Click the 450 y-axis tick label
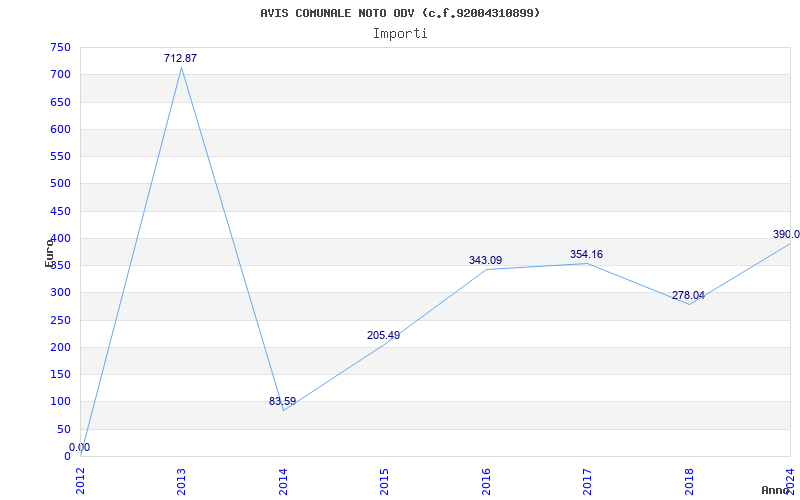Viewport: 800px width, 500px height. click(x=60, y=211)
